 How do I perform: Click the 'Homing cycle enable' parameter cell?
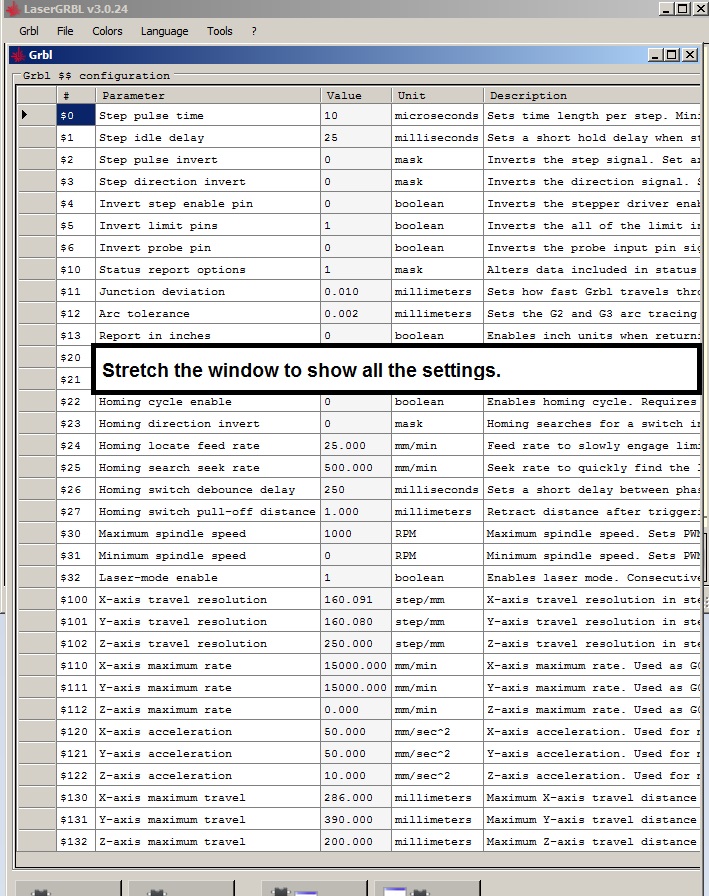[208, 402]
